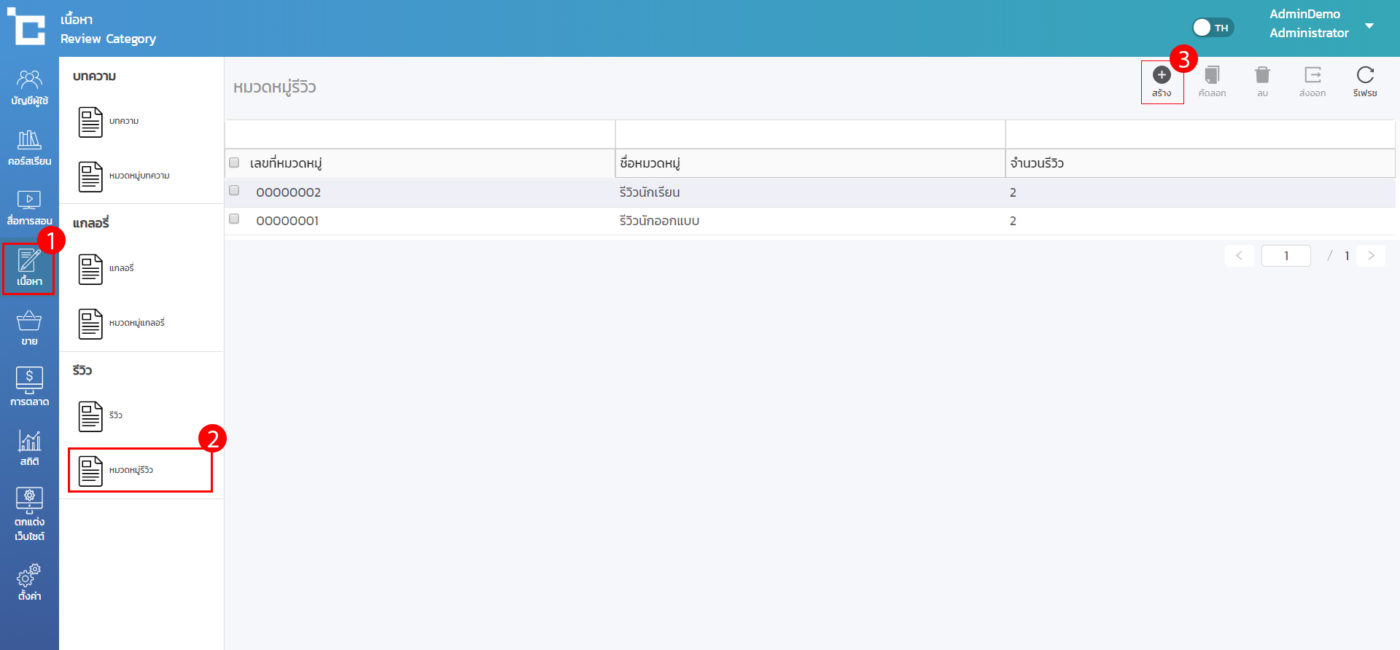Click the คัดลอก copy icon
This screenshot has width=1400, height=650.
click(1212, 75)
